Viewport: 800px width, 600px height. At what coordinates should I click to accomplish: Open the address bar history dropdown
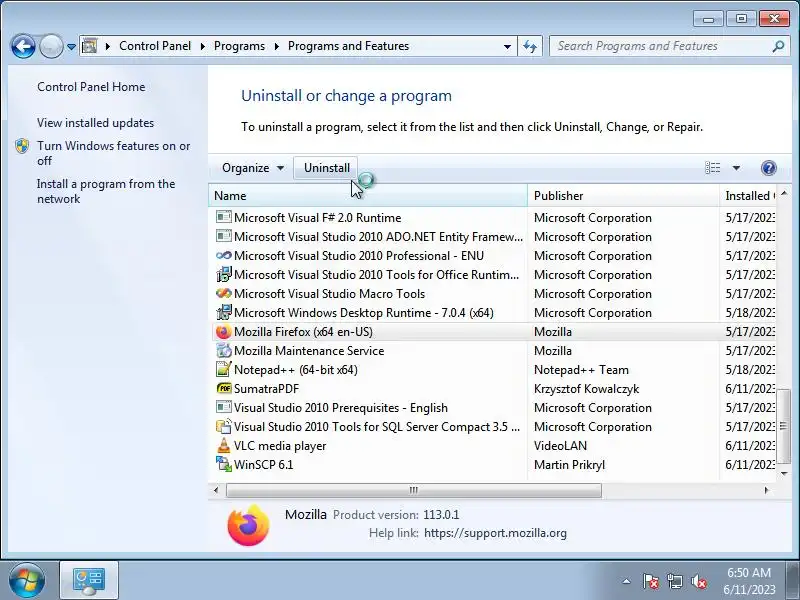[x=507, y=46]
